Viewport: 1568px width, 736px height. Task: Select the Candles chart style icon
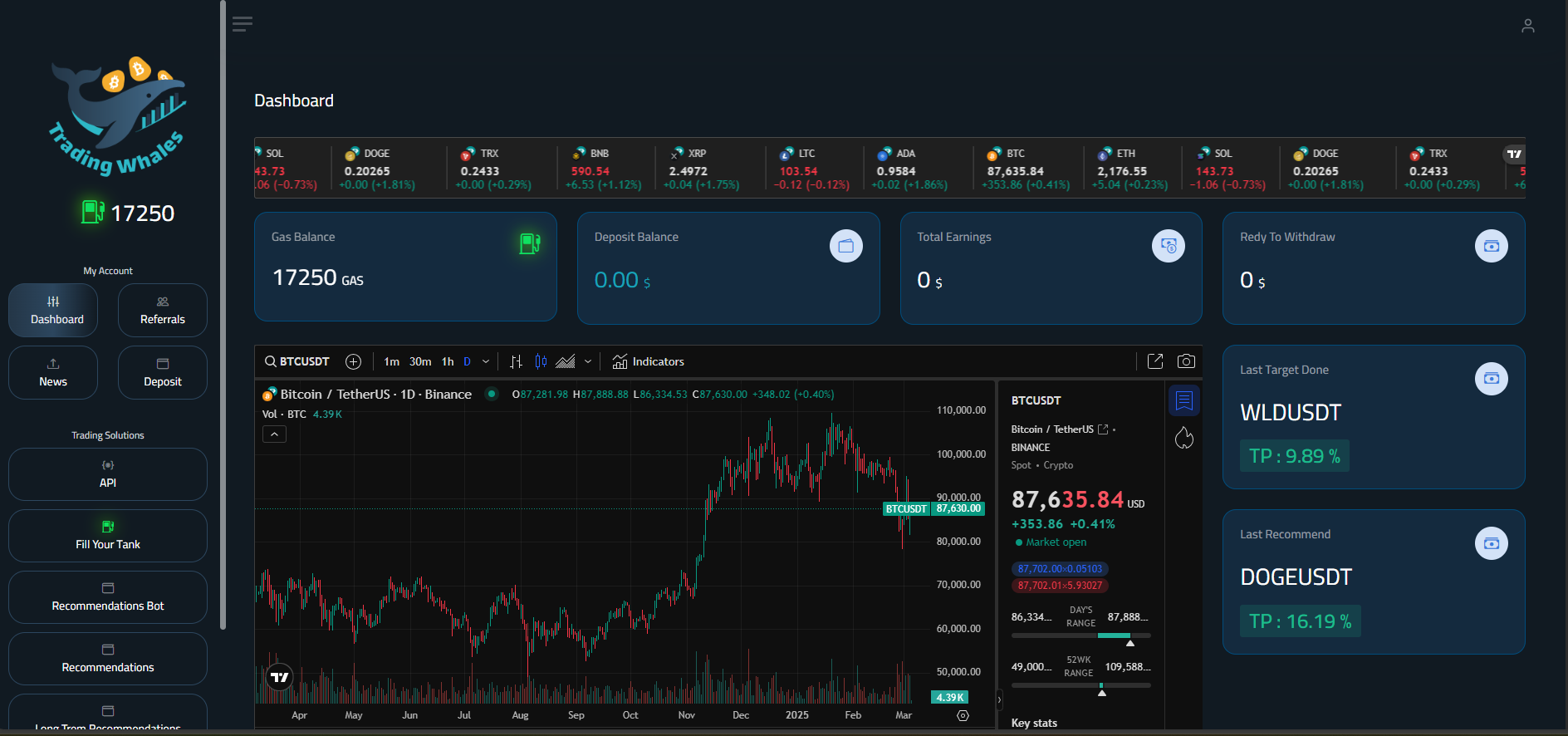click(541, 361)
